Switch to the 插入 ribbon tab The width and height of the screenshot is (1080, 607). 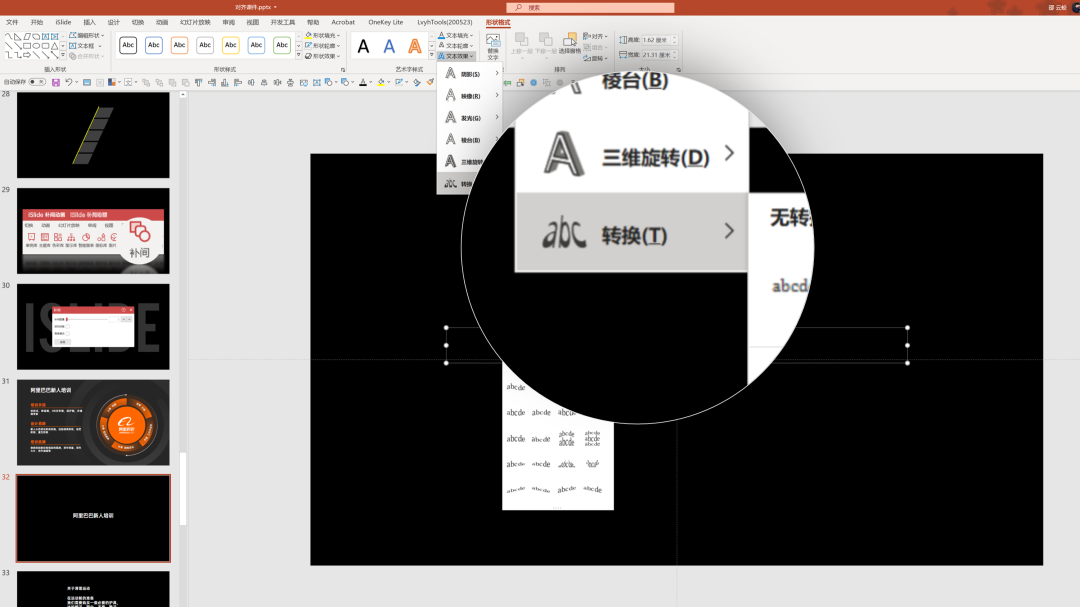point(90,22)
